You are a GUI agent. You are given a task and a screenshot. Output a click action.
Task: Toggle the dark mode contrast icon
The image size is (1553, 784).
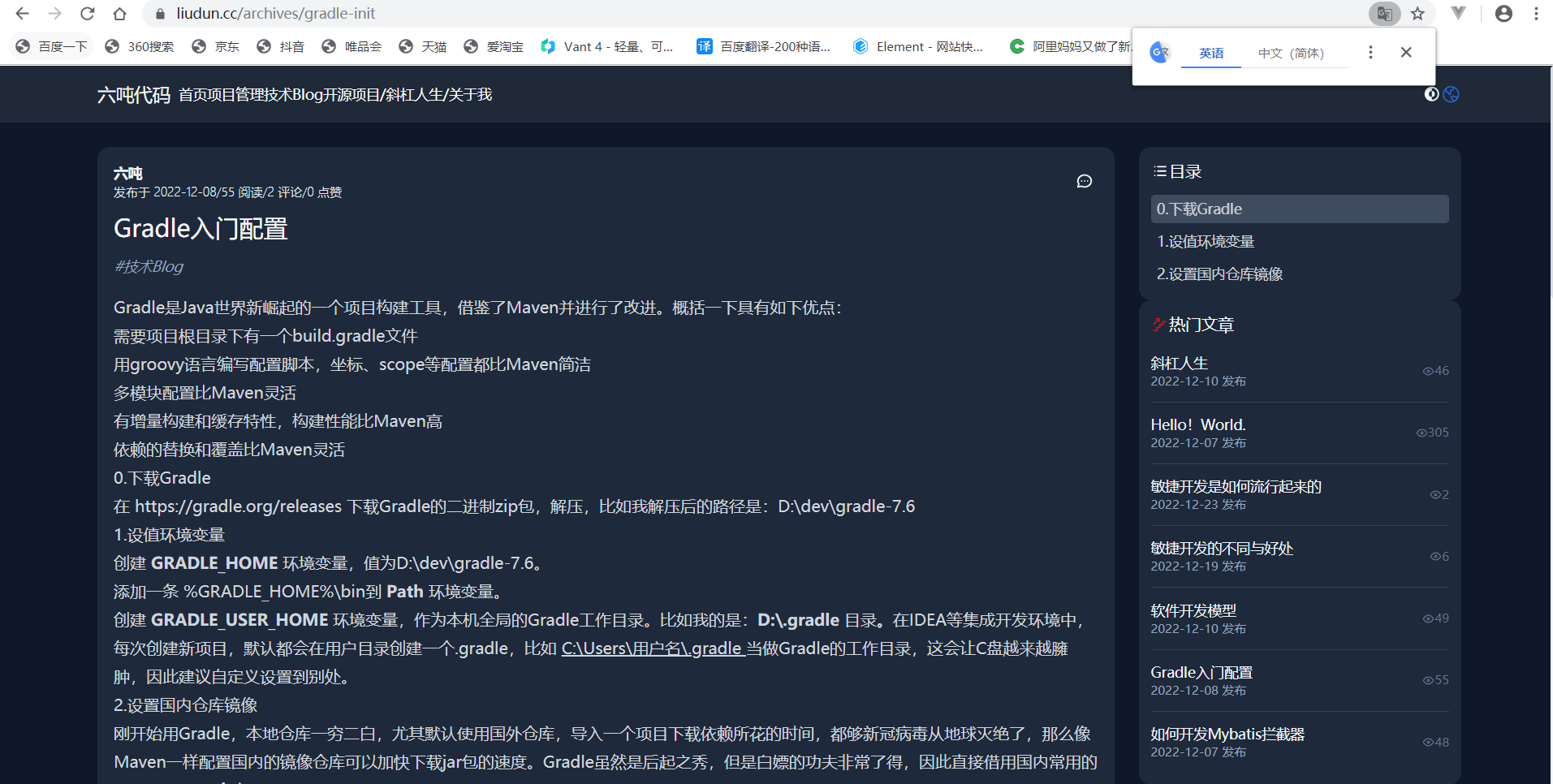(x=1431, y=94)
